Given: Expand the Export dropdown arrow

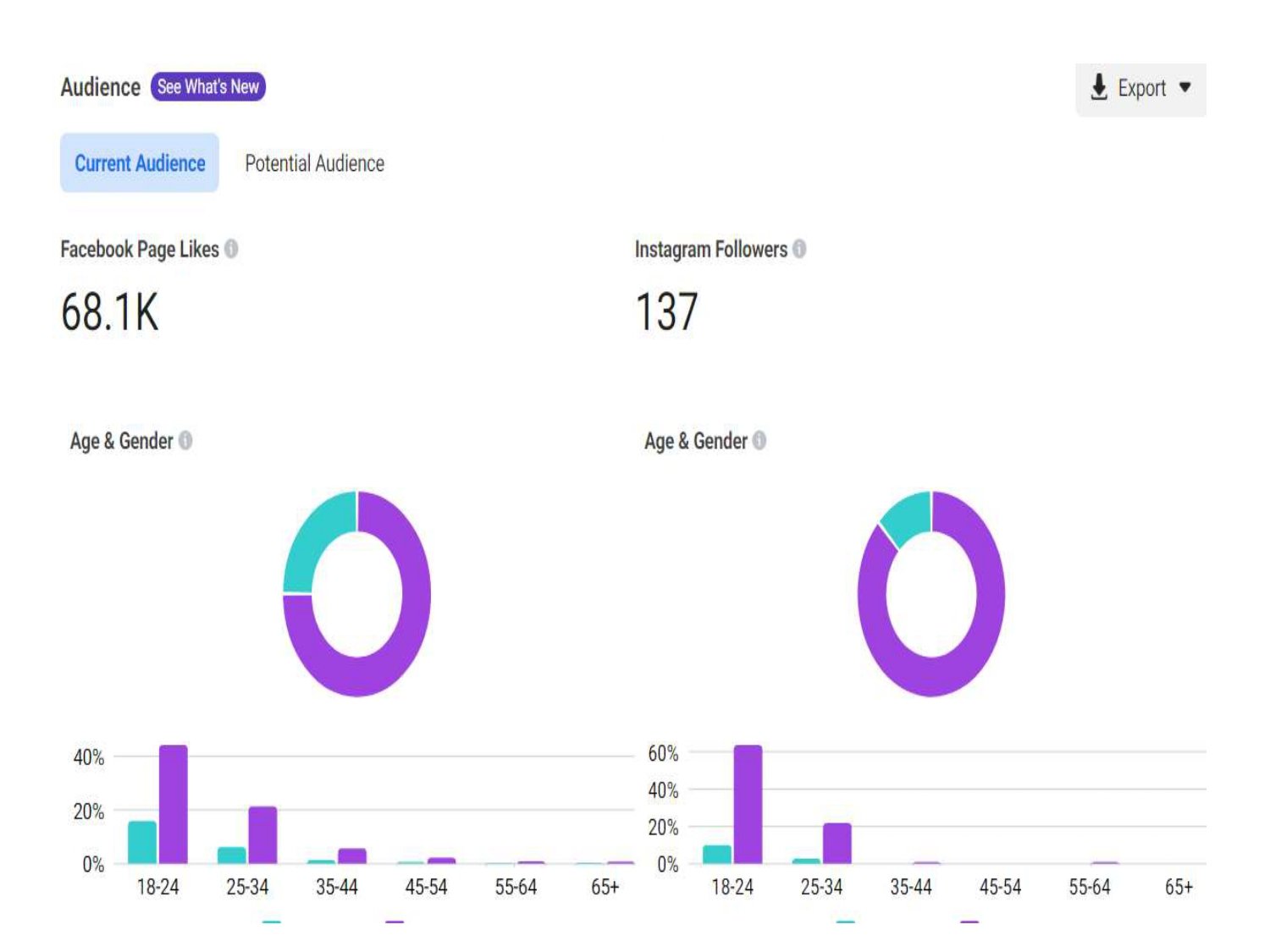Looking at the screenshot, I should click(x=1184, y=87).
